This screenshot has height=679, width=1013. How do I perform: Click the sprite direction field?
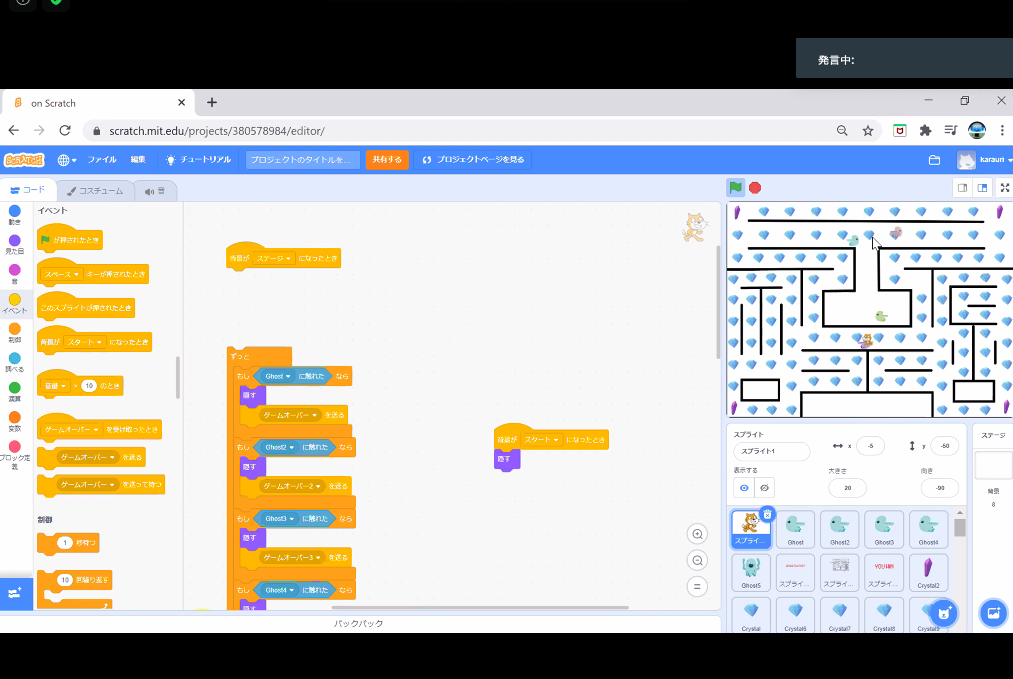click(x=940, y=488)
